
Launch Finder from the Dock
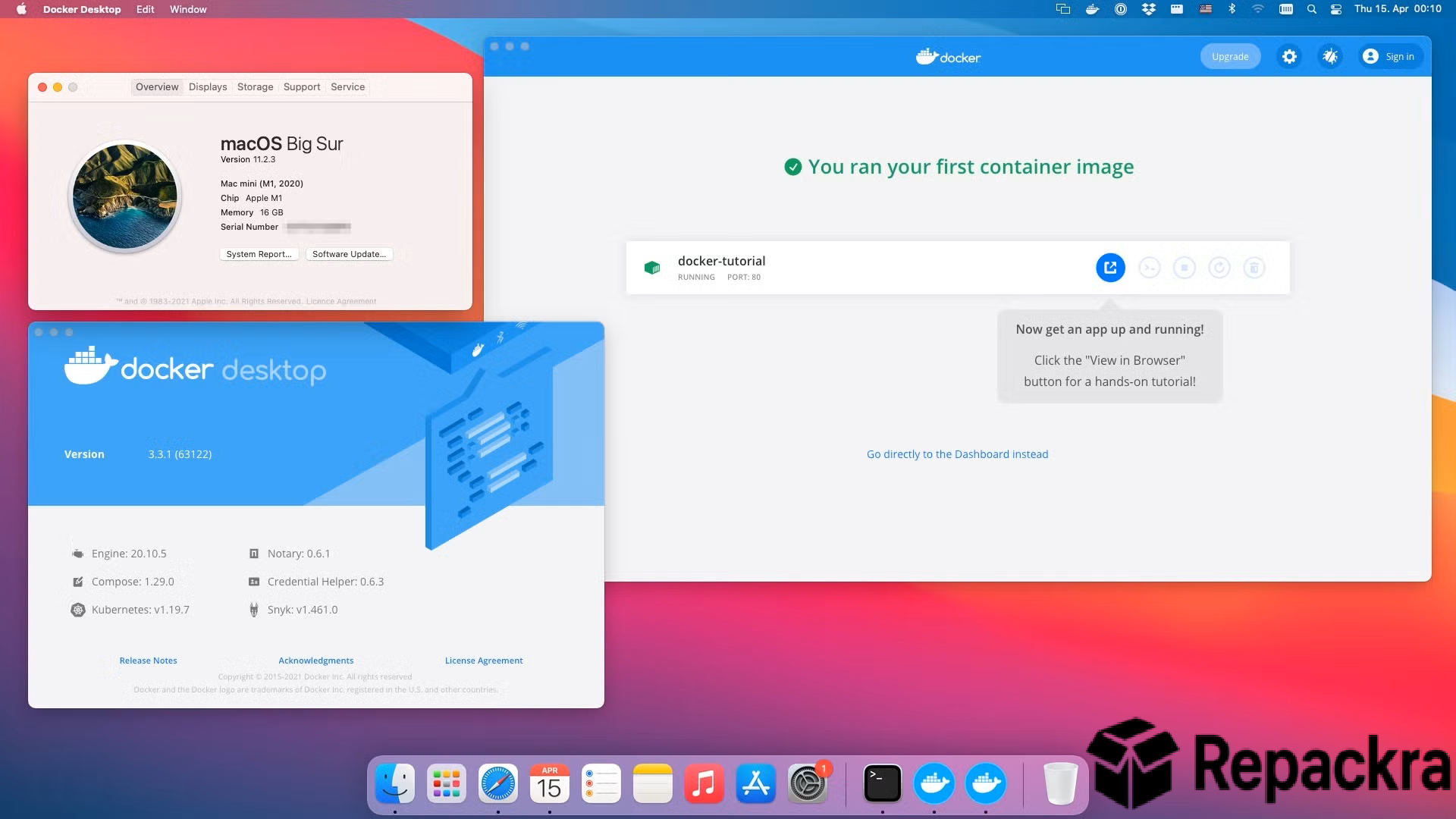(395, 783)
